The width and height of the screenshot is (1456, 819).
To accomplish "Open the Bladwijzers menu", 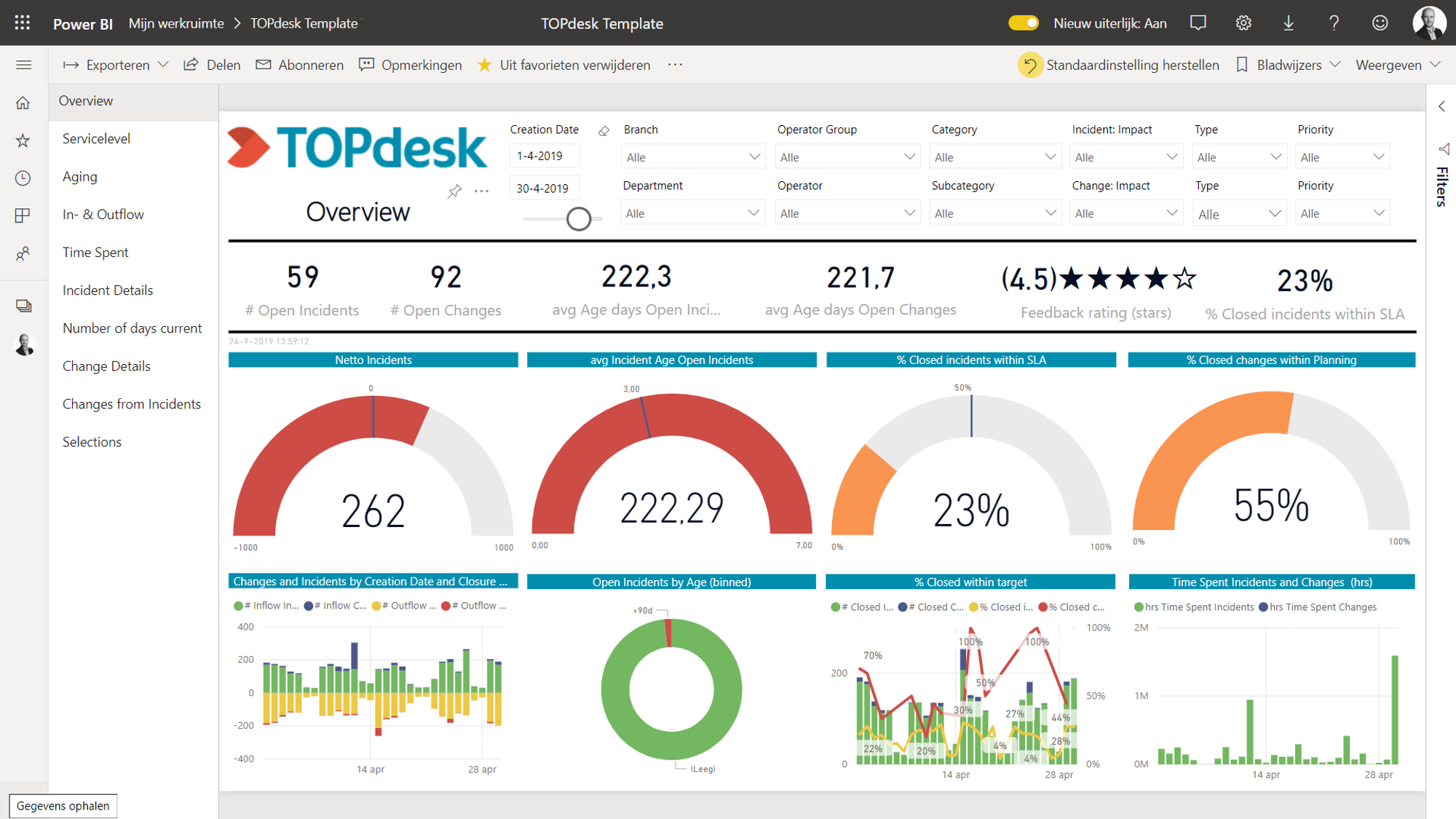I will pyautogui.click(x=1288, y=65).
